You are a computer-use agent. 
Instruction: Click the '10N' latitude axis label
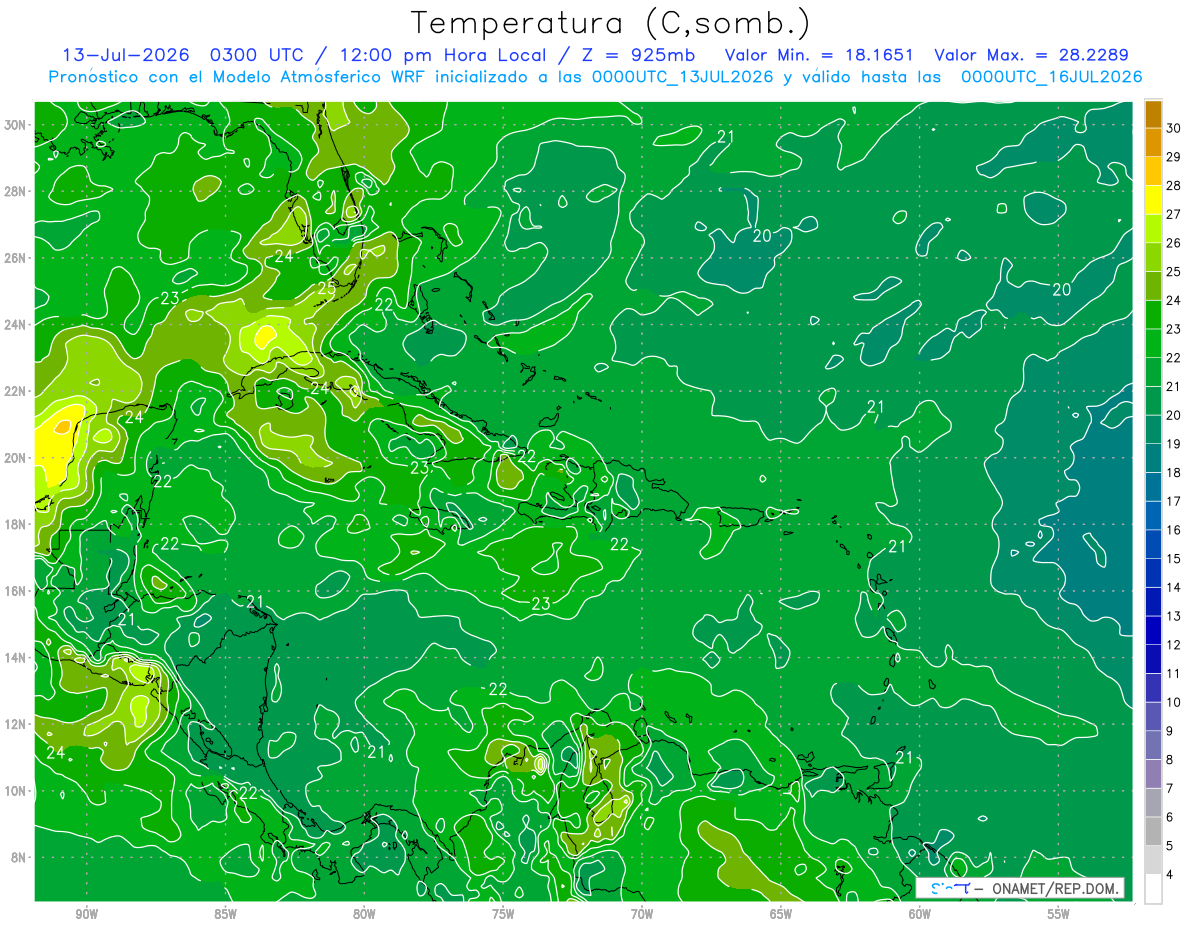[16, 791]
